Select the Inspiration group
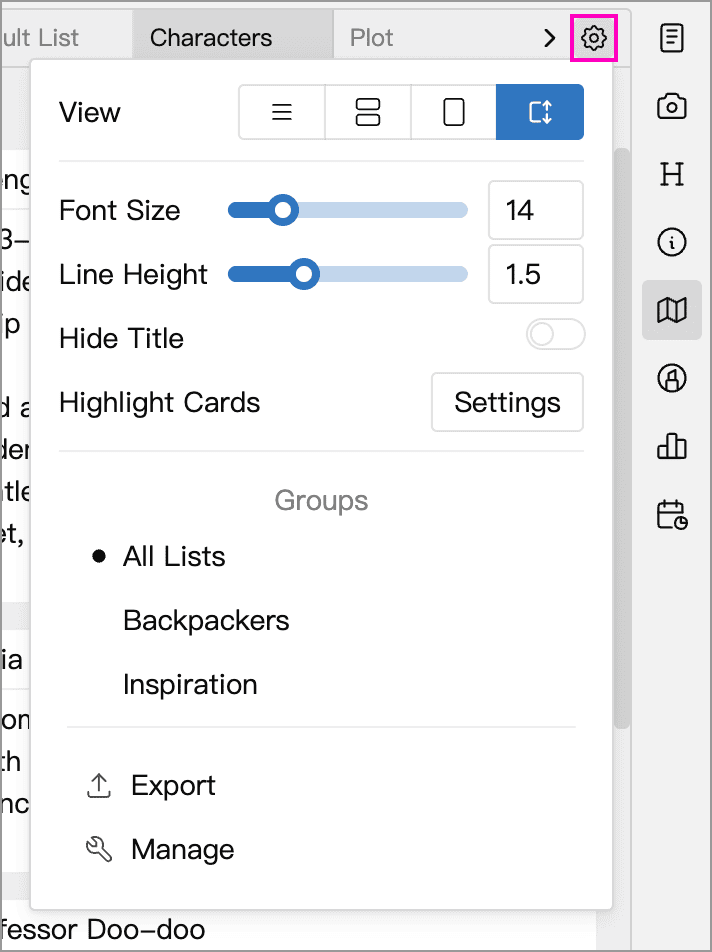Viewport: 712px width, 952px height. point(190,684)
